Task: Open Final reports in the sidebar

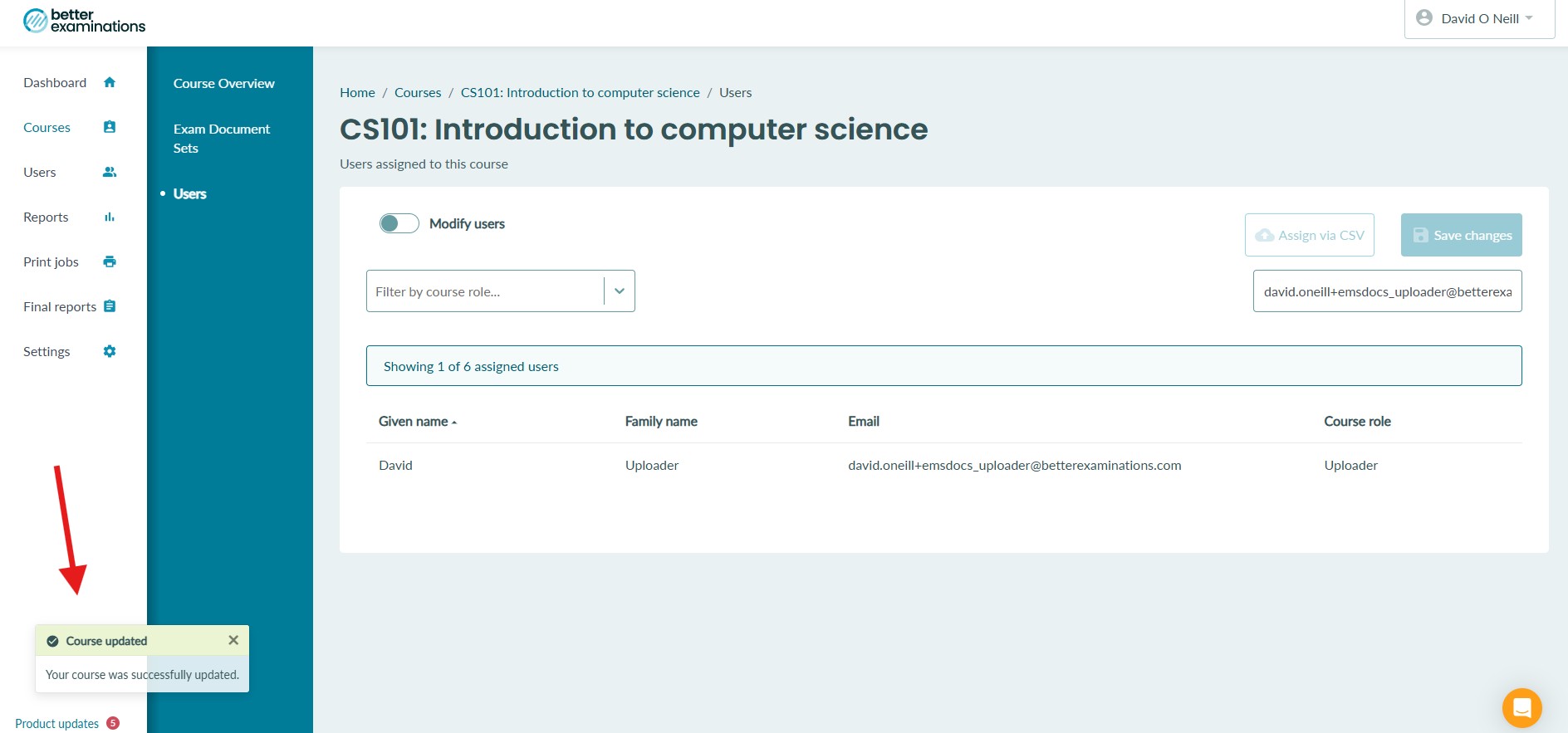Action: point(60,306)
